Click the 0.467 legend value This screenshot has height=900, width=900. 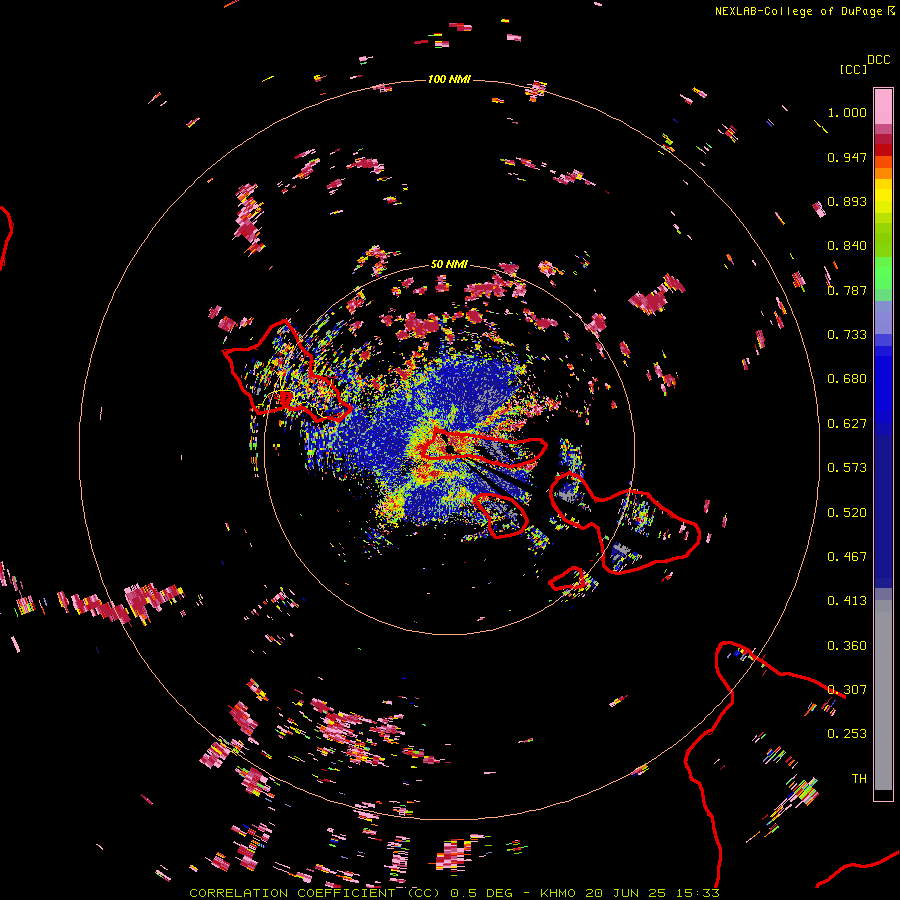847,557
